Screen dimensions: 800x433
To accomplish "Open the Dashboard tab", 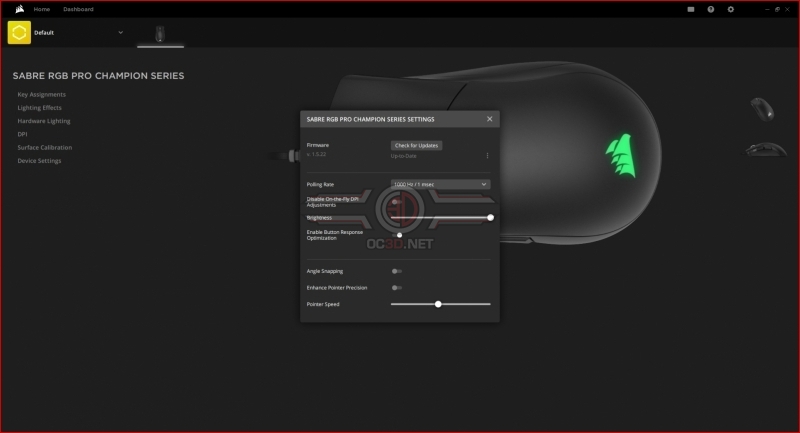I will coord(78,9).
